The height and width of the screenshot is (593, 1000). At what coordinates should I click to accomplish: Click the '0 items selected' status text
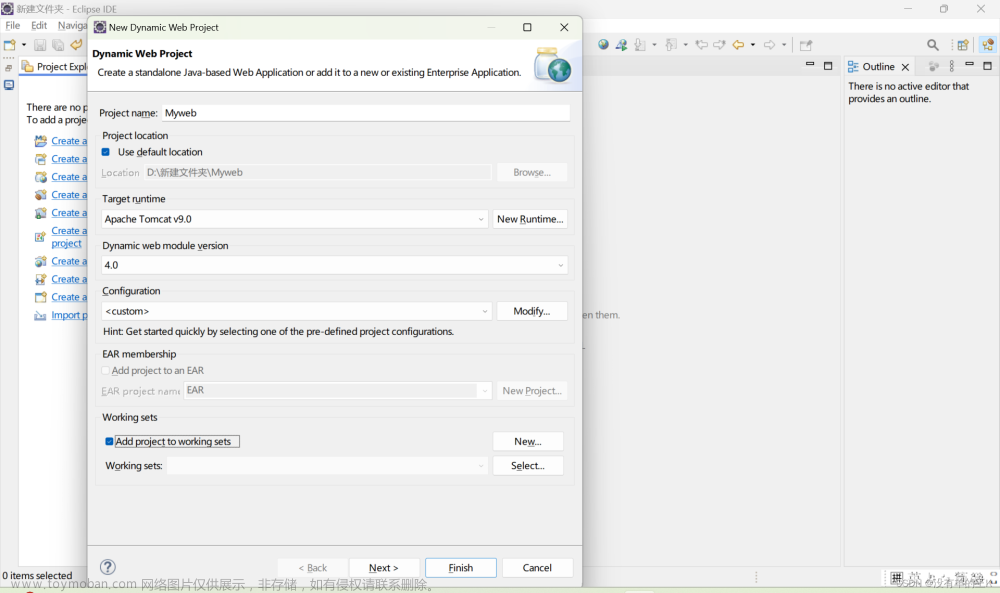click(x=38, y=575)
